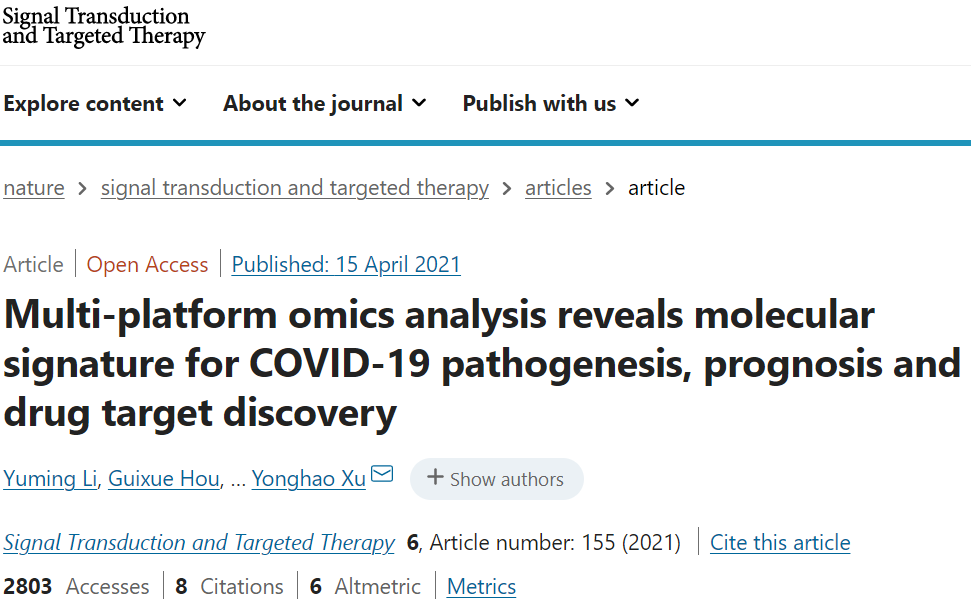Expand the Explore content menu

pos(95,103)
